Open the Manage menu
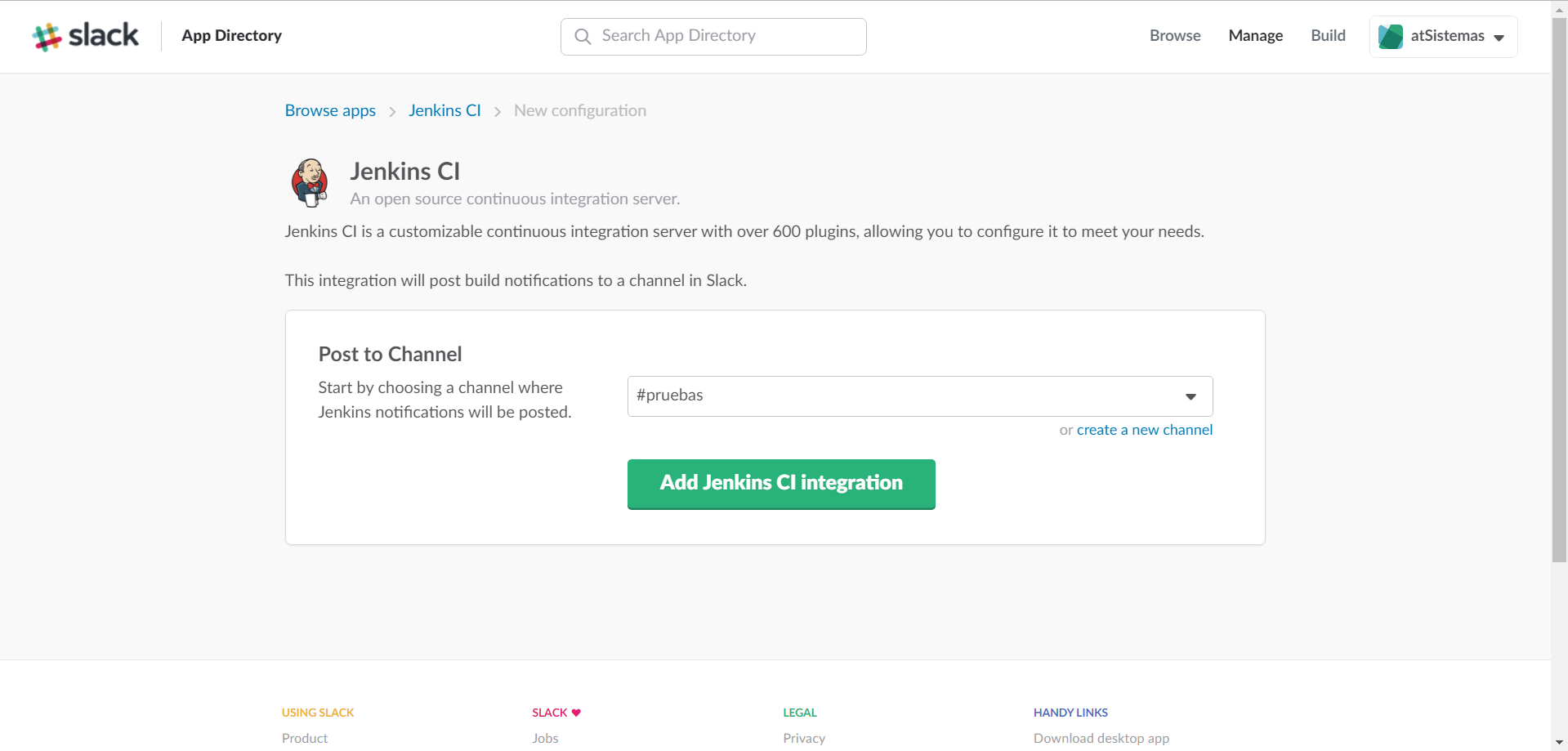Screen dimensions: 1568x751 pos(1255,36)
